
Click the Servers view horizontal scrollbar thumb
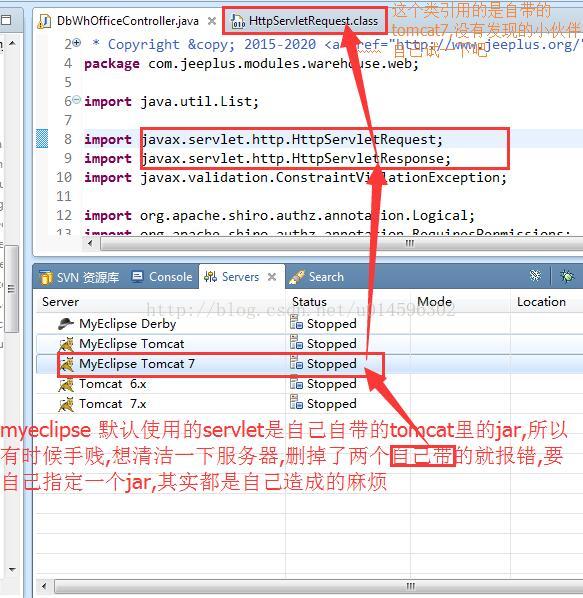point(318,586)
